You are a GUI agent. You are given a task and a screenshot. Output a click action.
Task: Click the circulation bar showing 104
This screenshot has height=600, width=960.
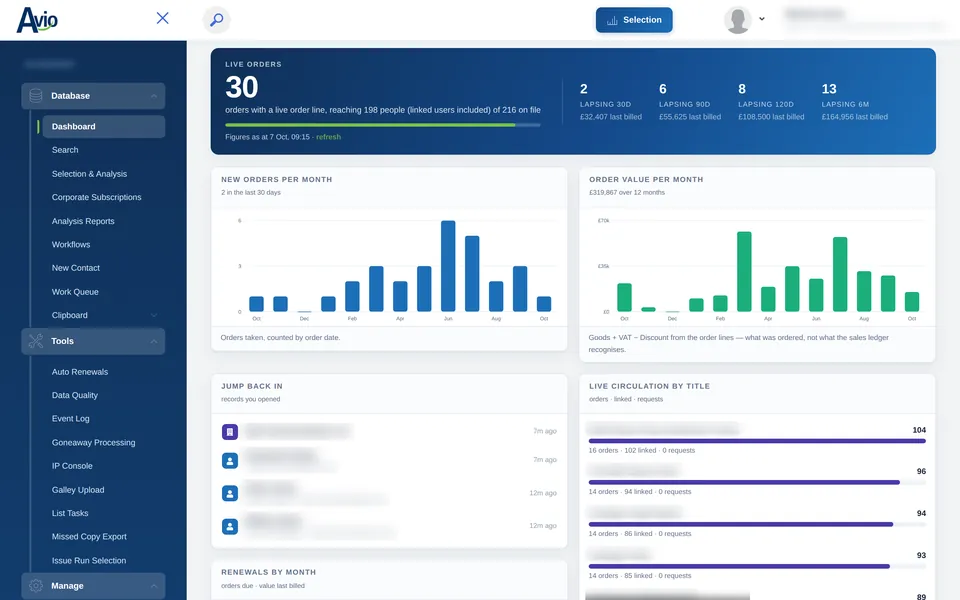pos(757,441)
